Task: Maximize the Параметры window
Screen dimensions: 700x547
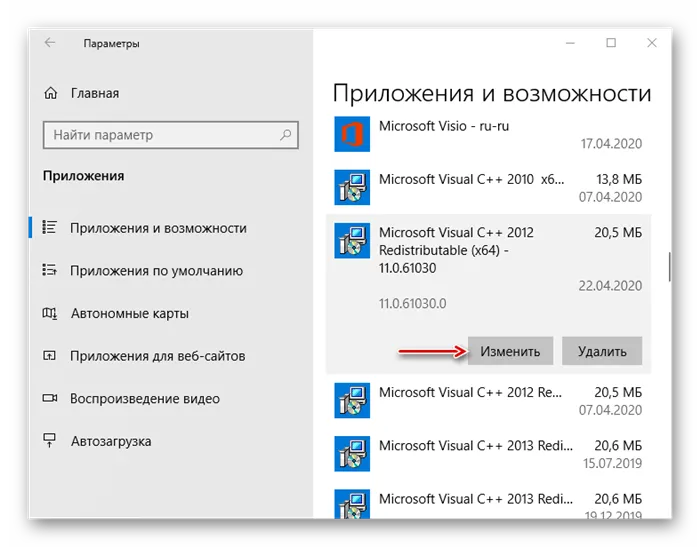Action: click(x=611, y=43)
